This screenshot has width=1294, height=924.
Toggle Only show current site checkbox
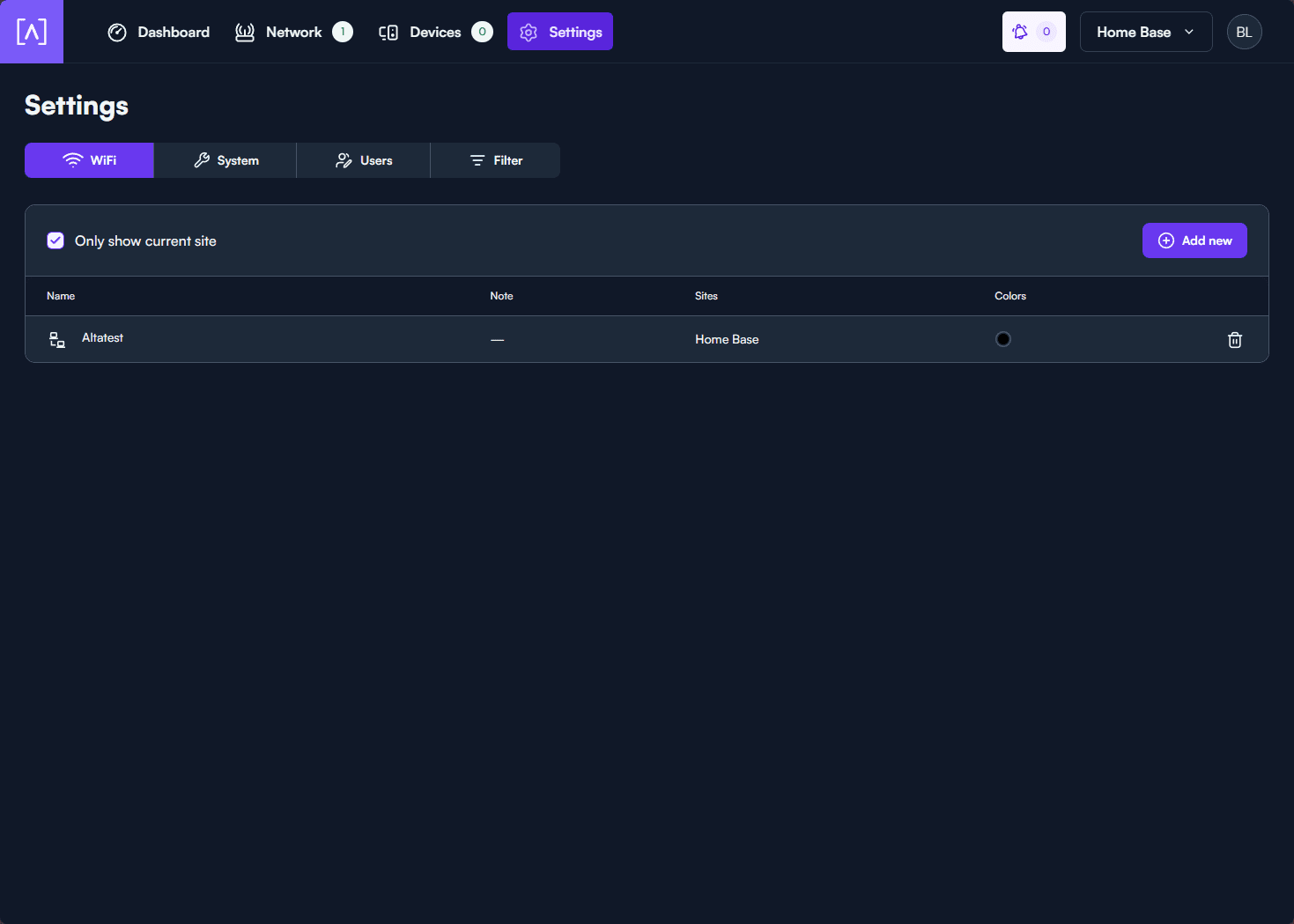[x=55, y=240]
